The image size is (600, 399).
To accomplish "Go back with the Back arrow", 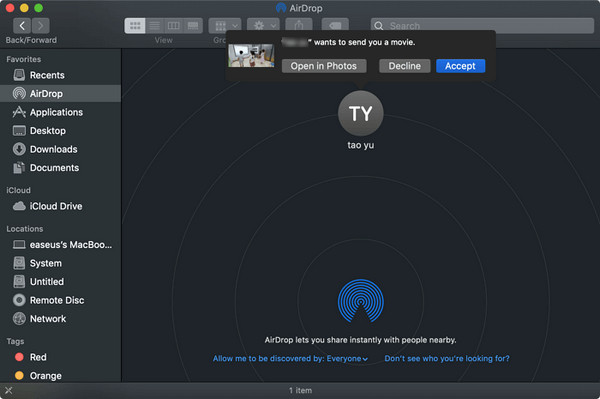I will pyautogui.click(x=22, y=26).
